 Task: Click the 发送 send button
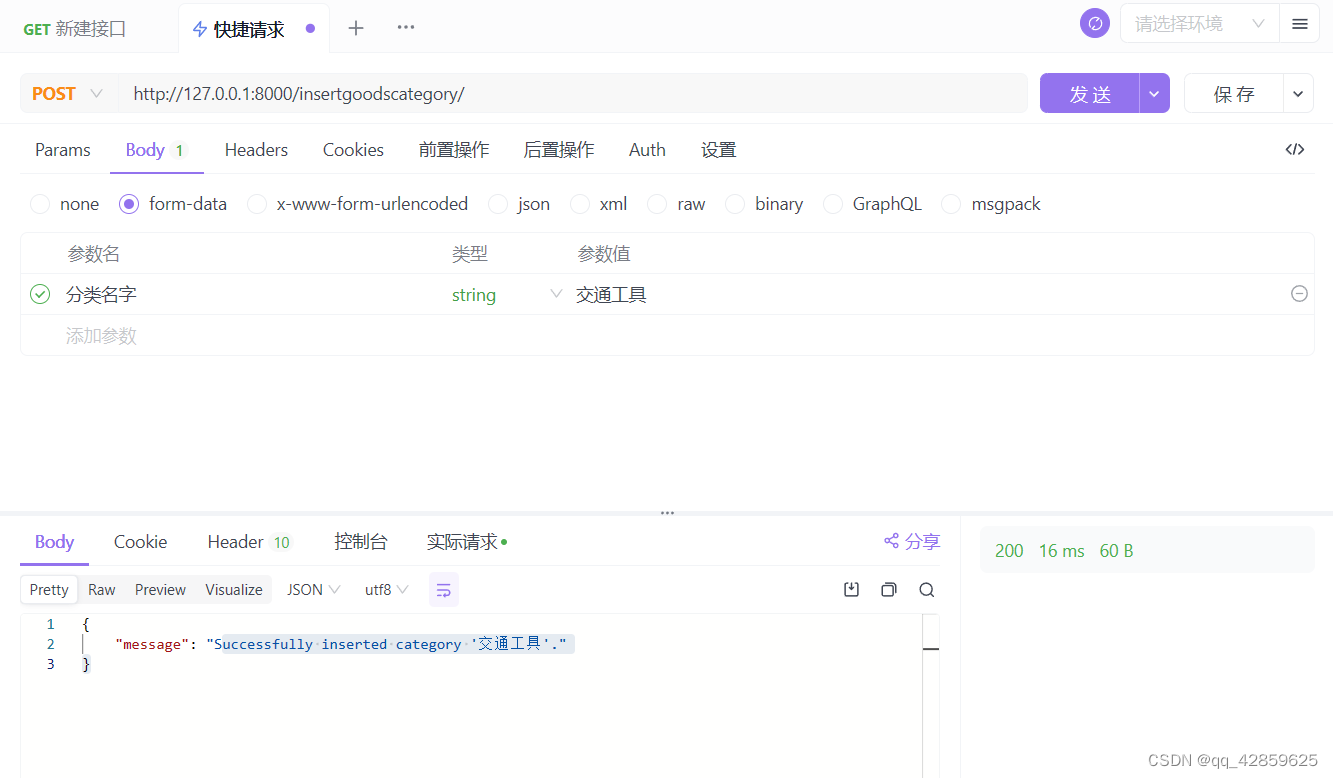pos(1090,93)
